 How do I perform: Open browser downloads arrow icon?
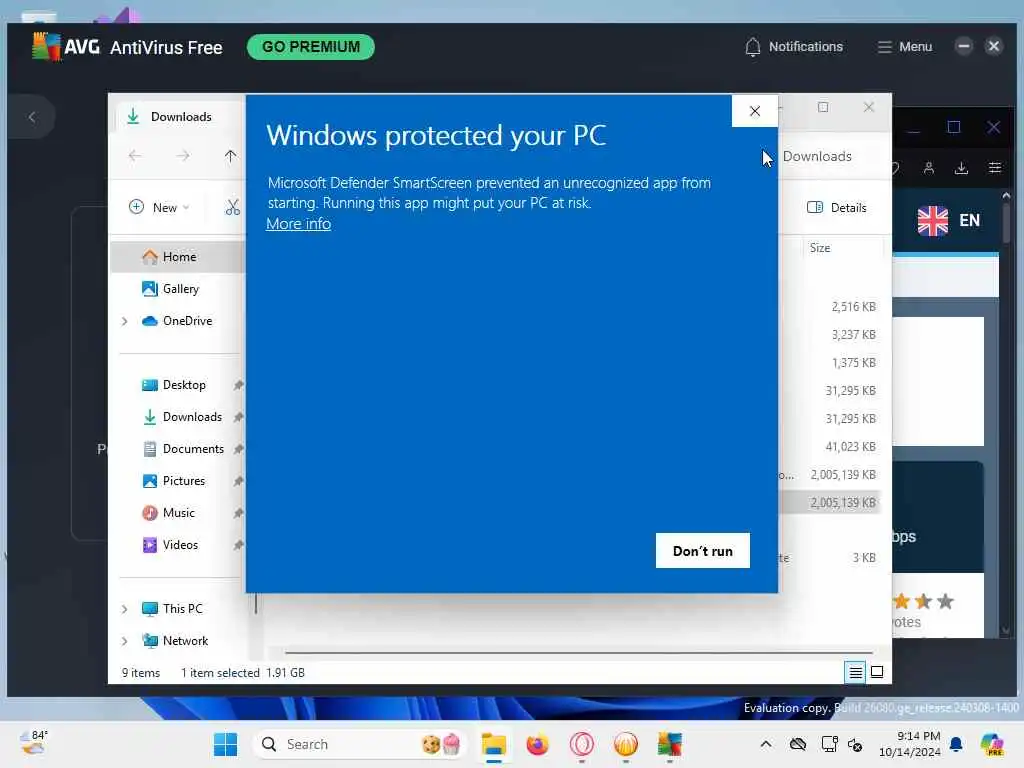(x=961, y=168)
